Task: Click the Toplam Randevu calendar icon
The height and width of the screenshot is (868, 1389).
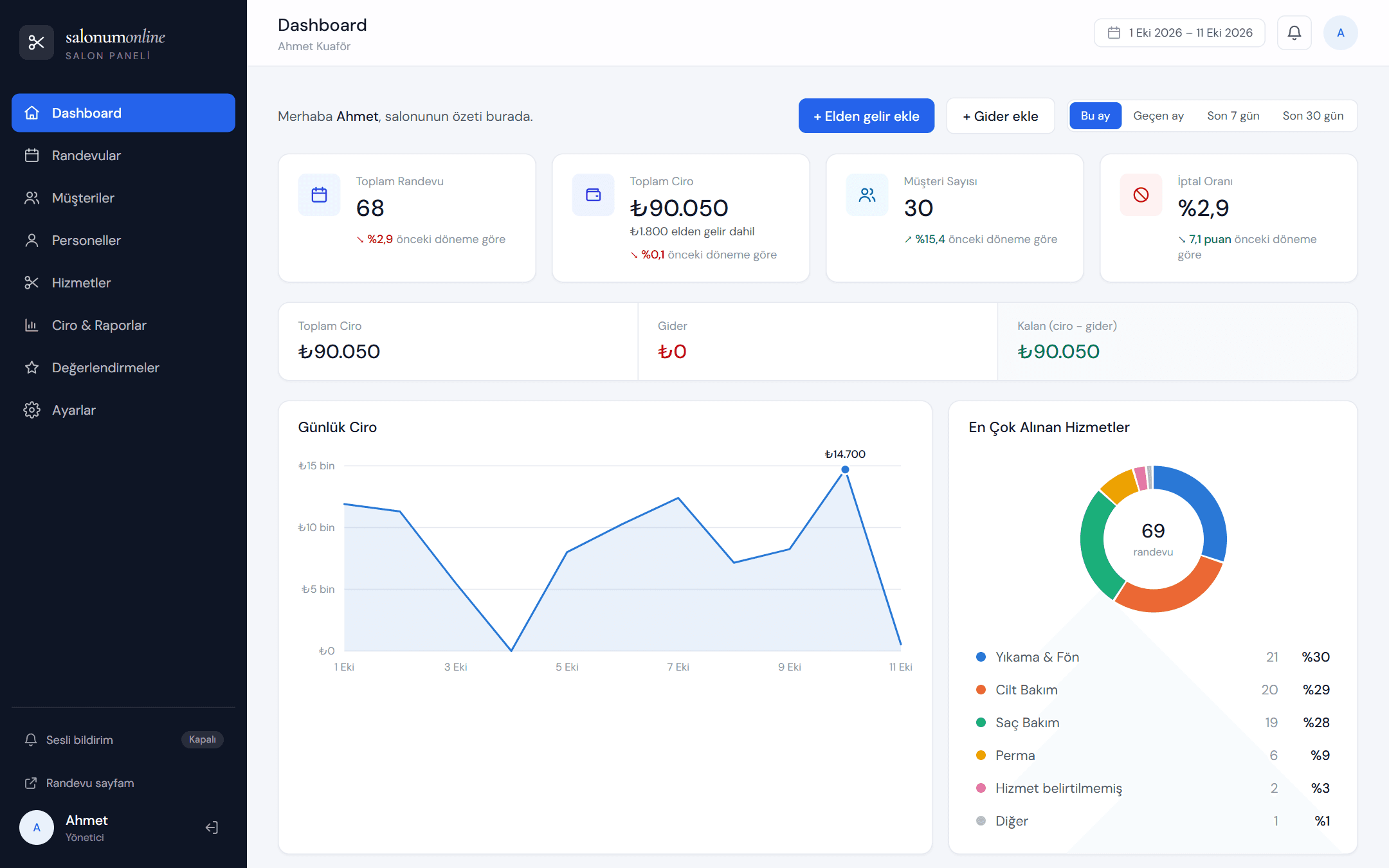Action: point(320,195)
